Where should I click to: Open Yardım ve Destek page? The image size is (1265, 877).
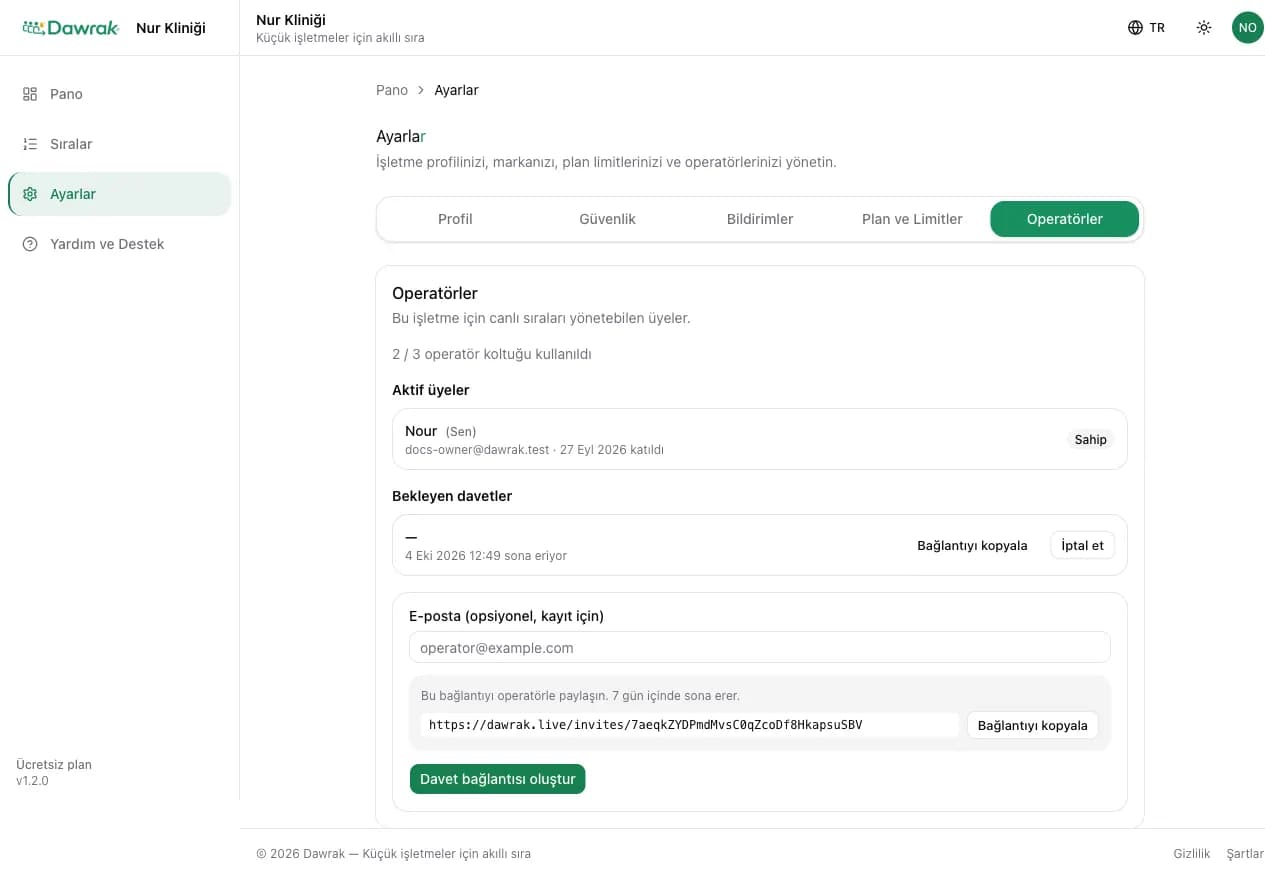(x=119, y=244)
